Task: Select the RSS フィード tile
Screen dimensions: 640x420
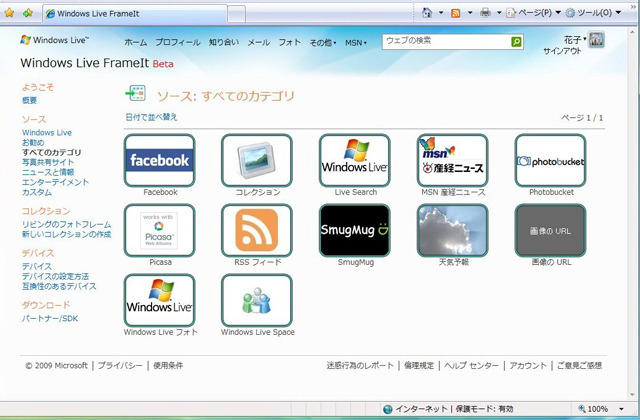Action: coord(257,231)
